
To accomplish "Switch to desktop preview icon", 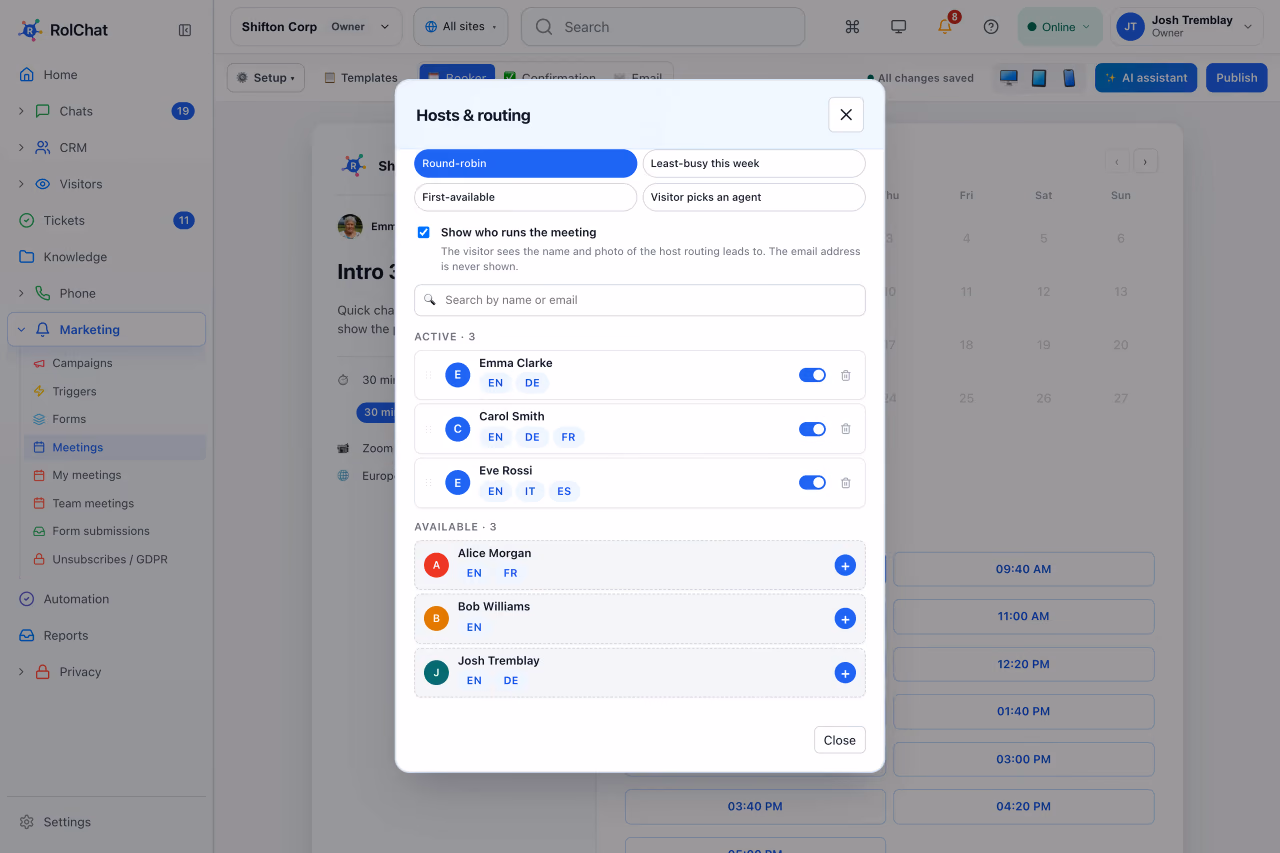I will coord(1009,78).
